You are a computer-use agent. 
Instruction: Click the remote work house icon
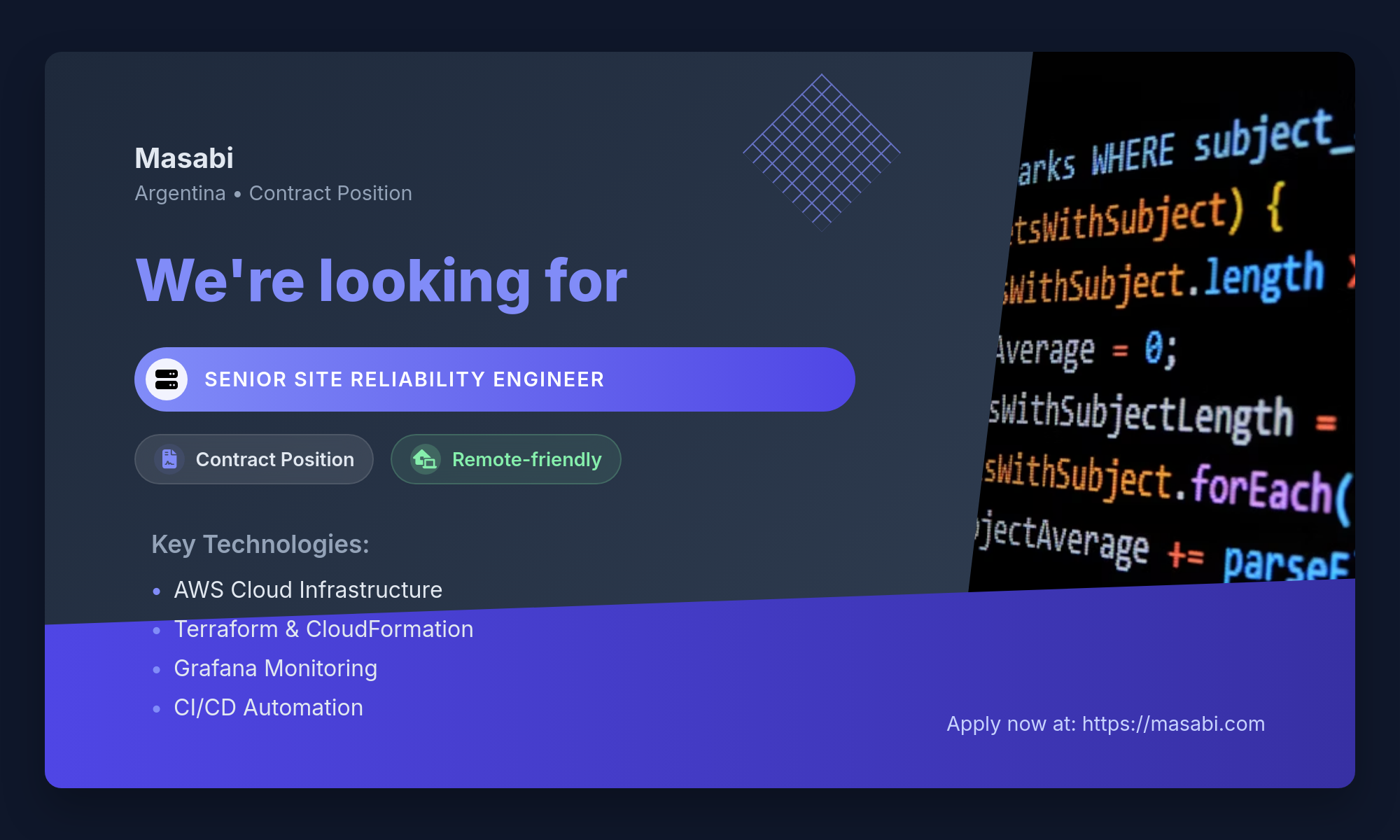(426, 459)
